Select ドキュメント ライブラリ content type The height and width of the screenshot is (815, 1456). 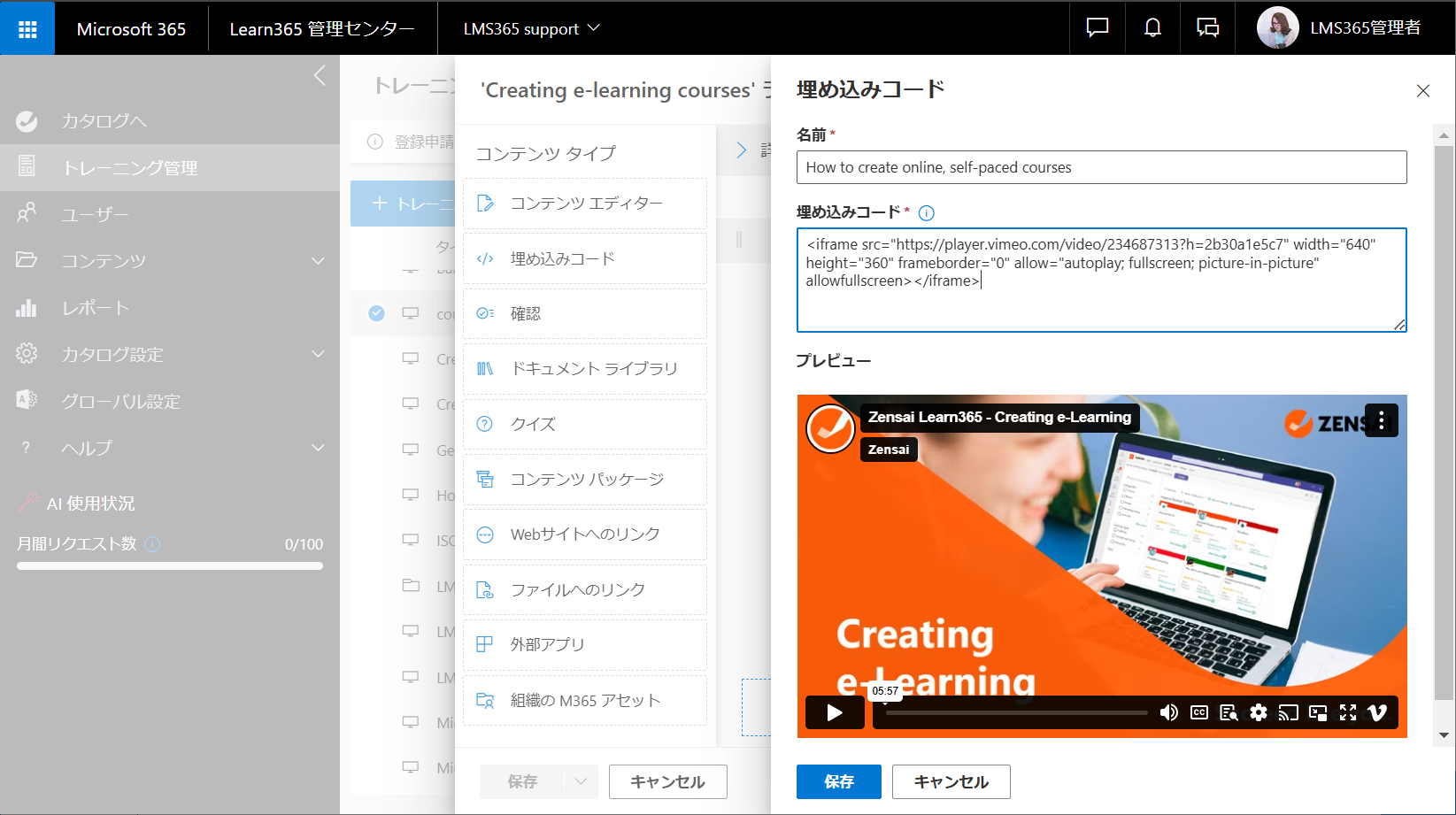[x=585, y=369]
